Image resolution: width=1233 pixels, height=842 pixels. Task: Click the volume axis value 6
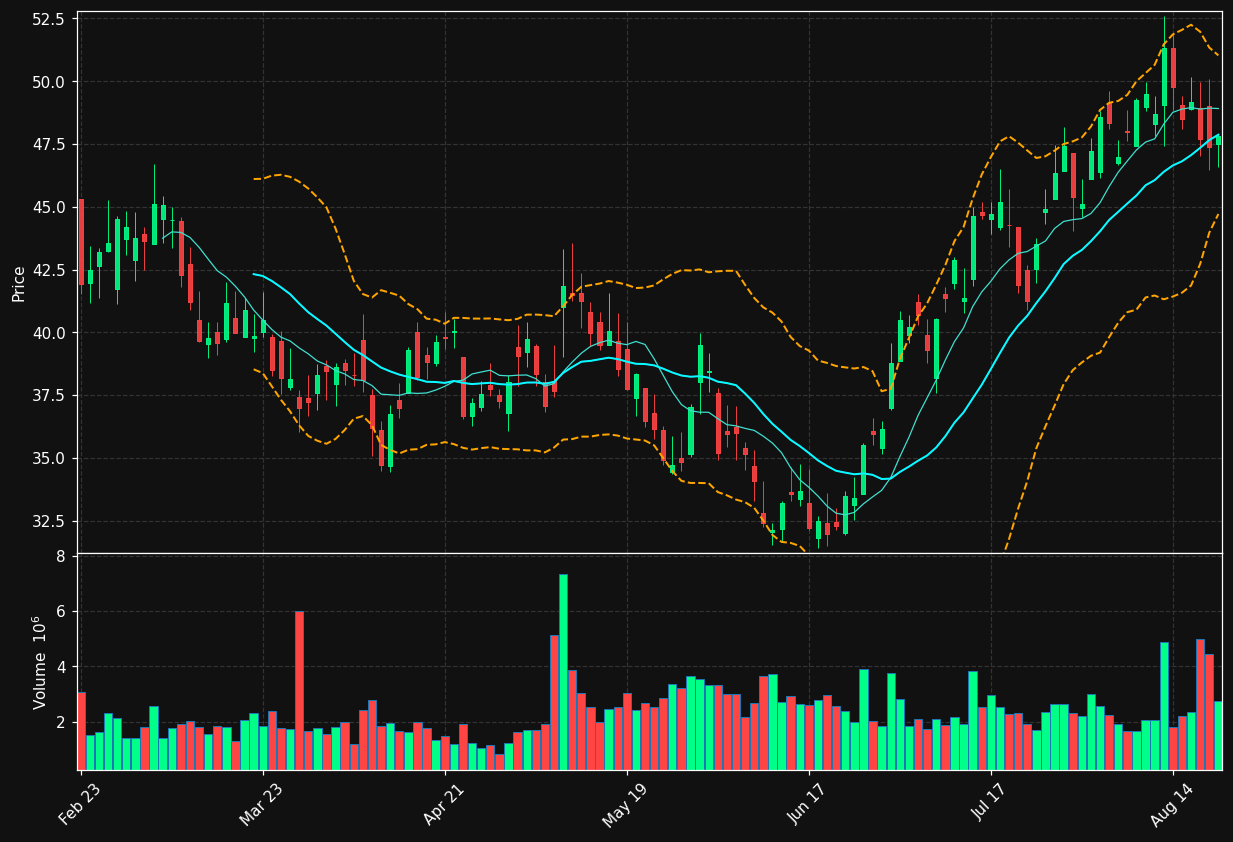pyautogui.click(x=61, y=612)
